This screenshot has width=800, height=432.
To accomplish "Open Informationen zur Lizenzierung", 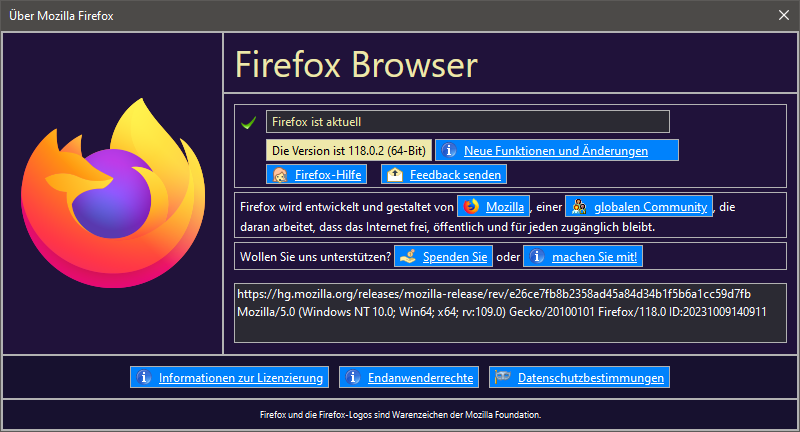I will (x=241, y=377).
